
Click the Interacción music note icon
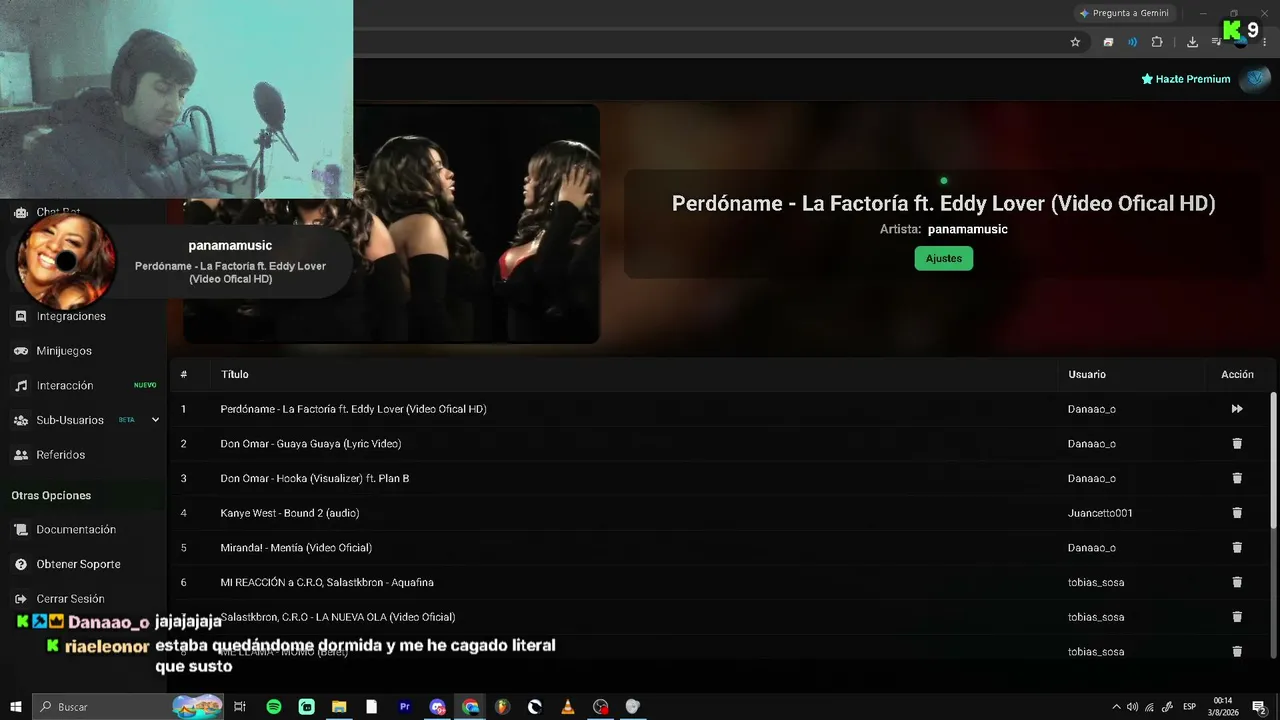click(20, 385)
